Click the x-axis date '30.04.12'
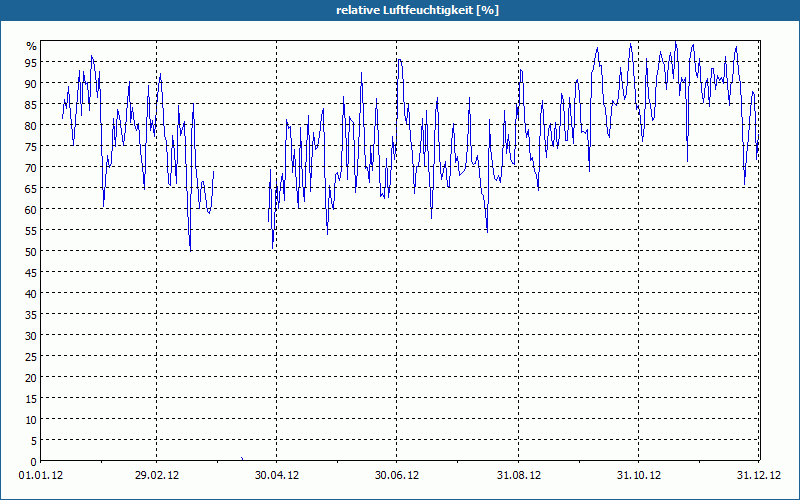800x500 pixels. [x=277, y=476]
